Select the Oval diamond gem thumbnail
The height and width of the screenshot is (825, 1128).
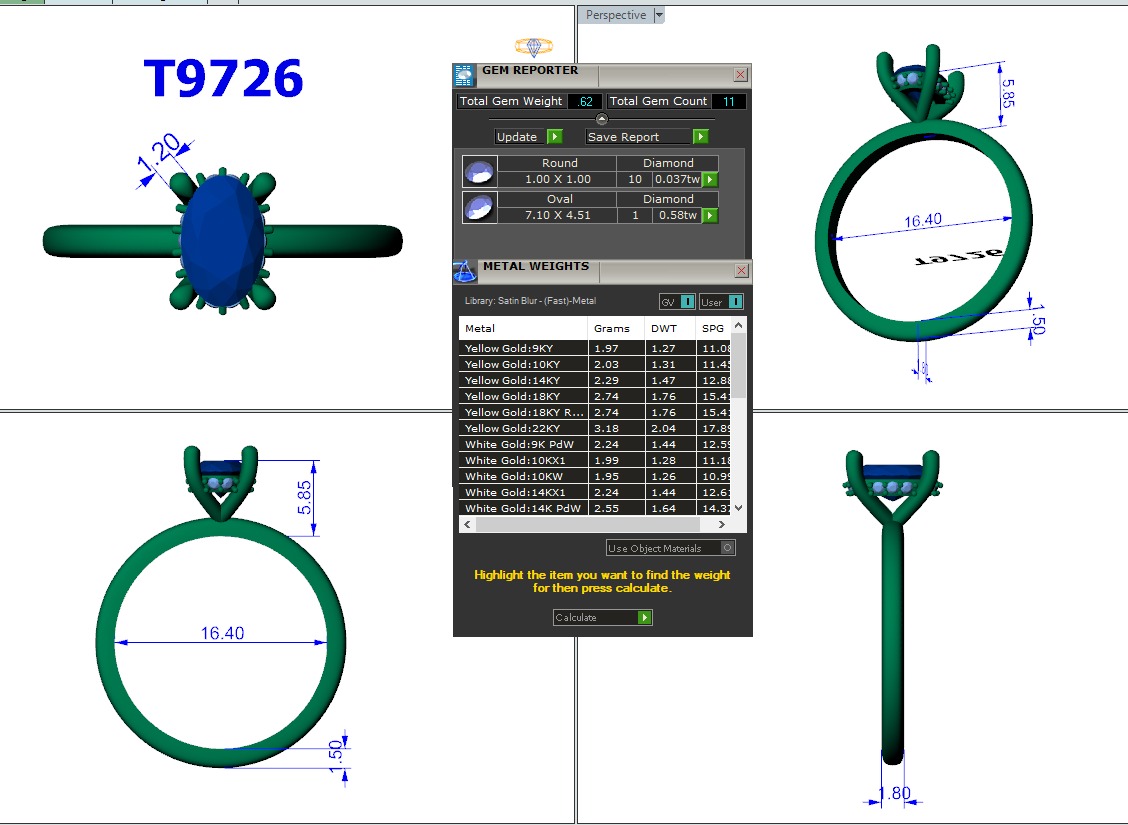click(479, 208)
